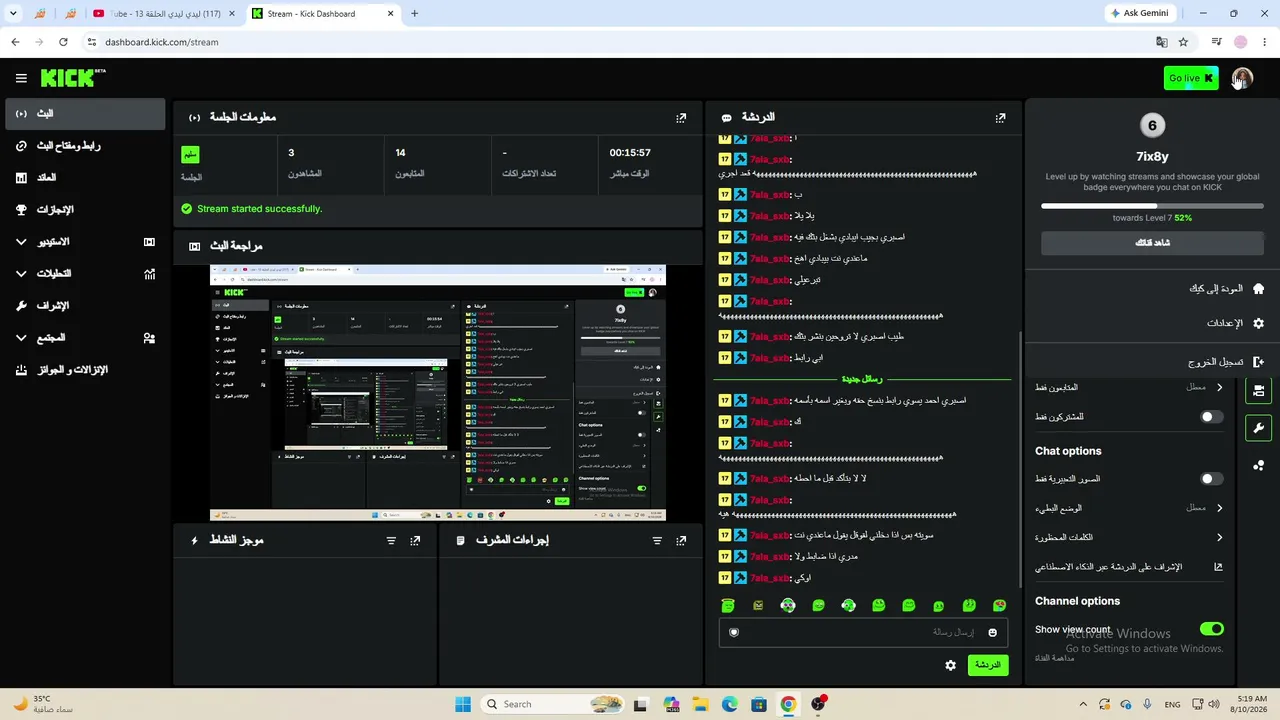Viewport: 1280px width, 720px height.
Task: Open the profile avatar menu
Action: (x=1242, y=78)
